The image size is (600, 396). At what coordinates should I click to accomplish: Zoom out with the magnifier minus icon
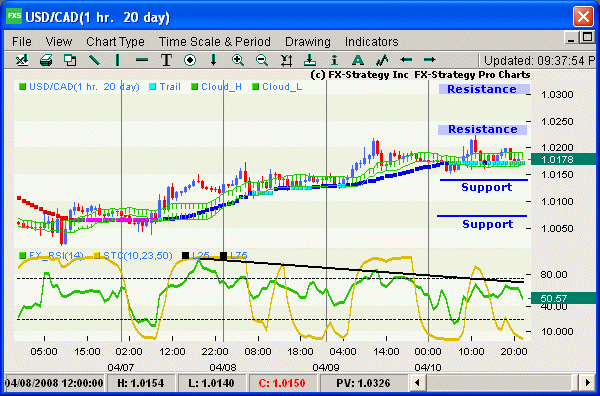(x=262, y=60)
